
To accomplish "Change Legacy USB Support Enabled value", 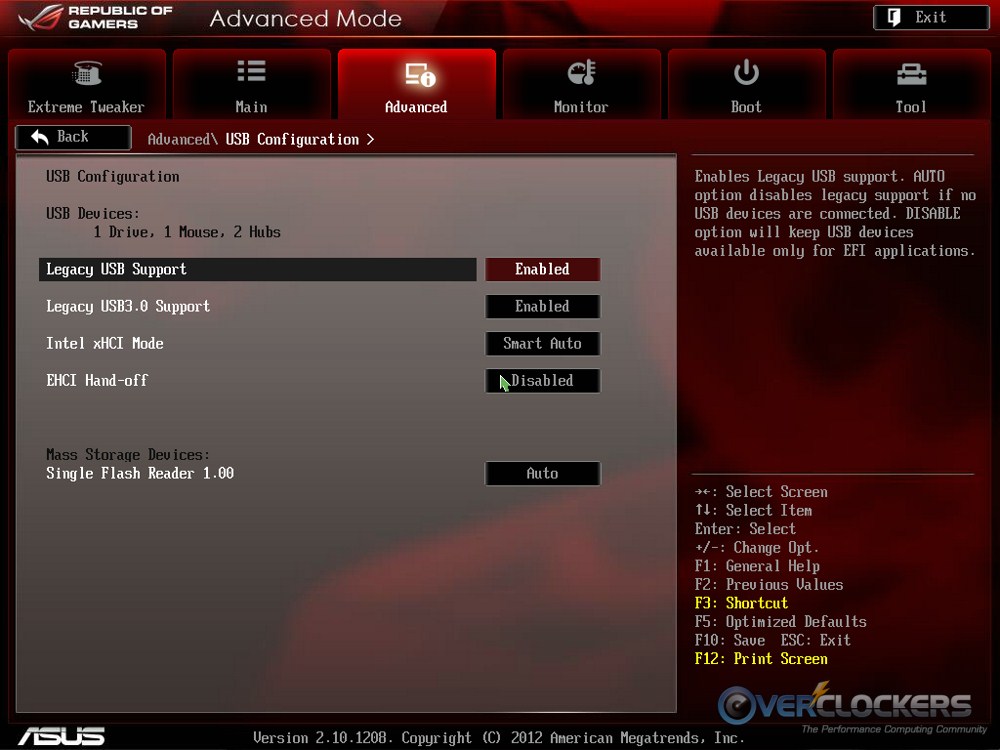I will tap(542, 269).
